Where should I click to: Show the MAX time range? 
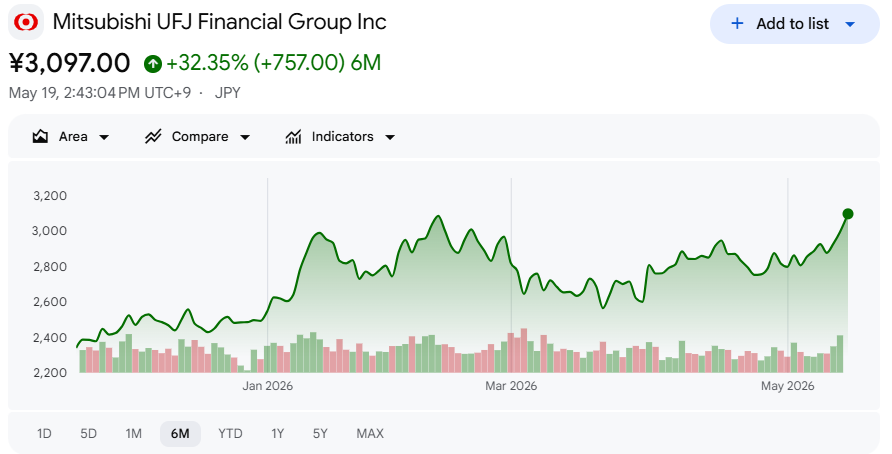click(370, 434)
